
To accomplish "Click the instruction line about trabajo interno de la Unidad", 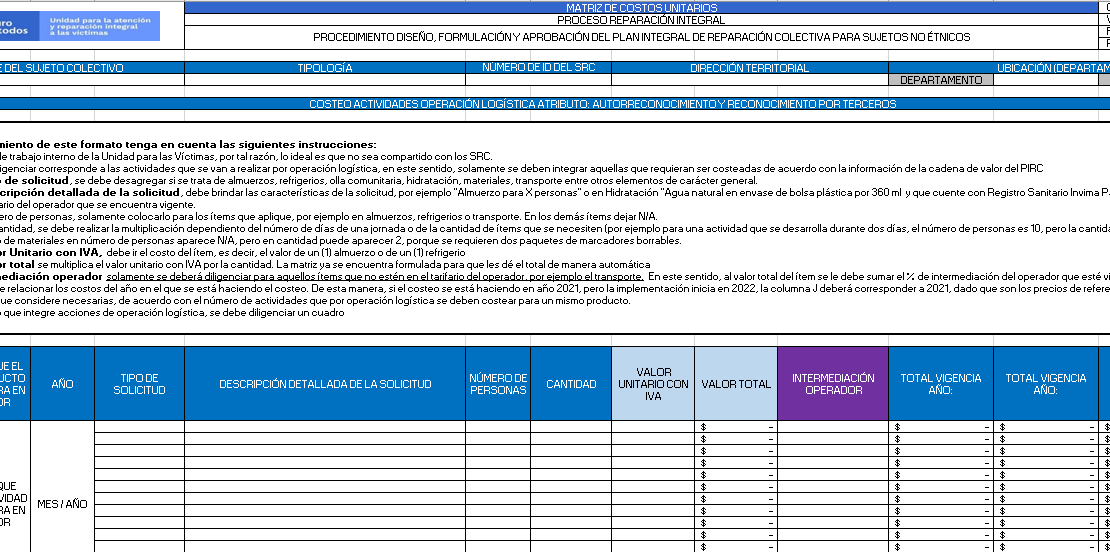I will [x=246, y=156].
